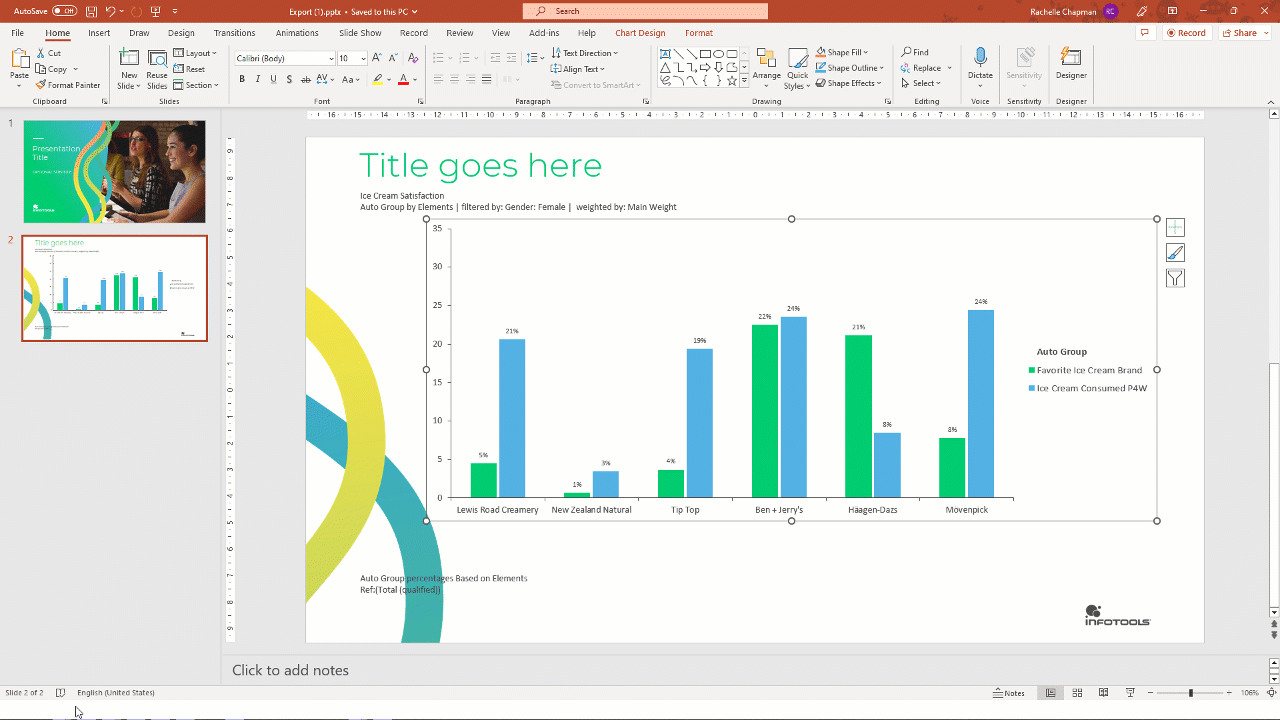
Task: Toggle underline formatting
Action: coord(273,79)
